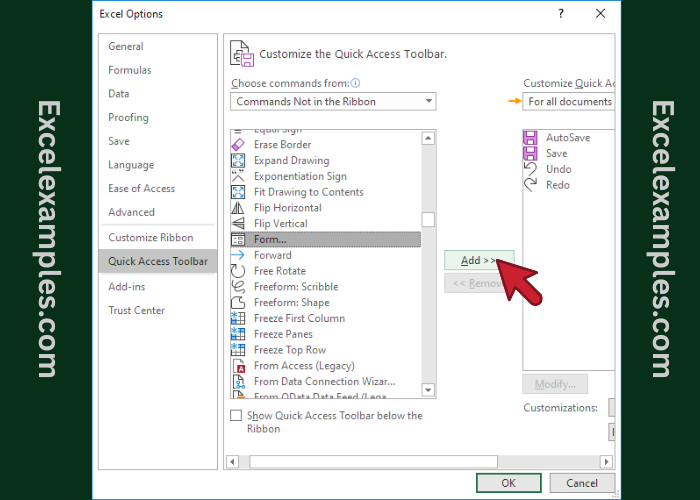Click the Free Rotate icon

238,271
